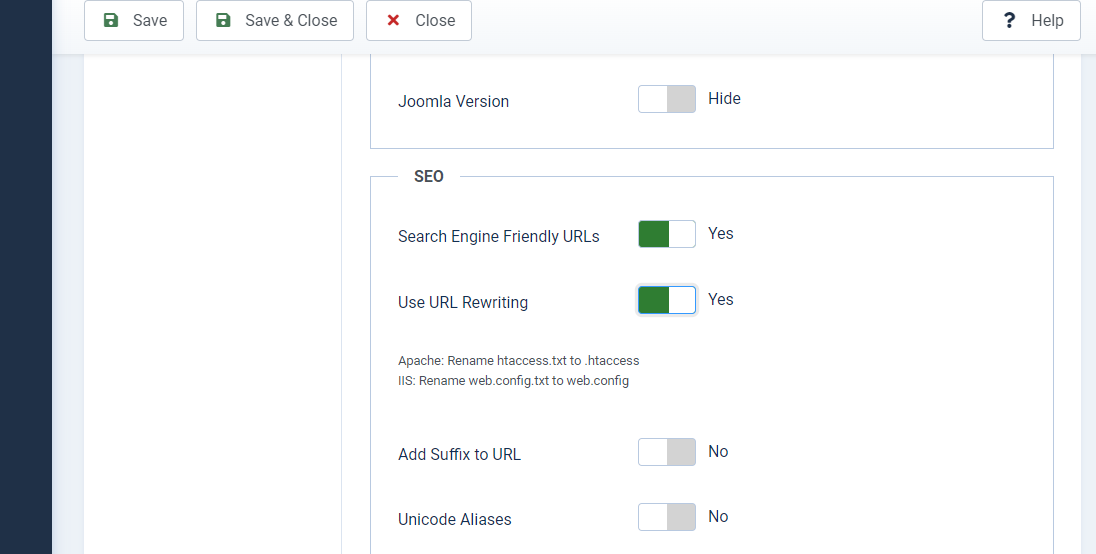Click the red X icon on Close
The height and width of the screenshot is (554, 1096).
[393, 20]
